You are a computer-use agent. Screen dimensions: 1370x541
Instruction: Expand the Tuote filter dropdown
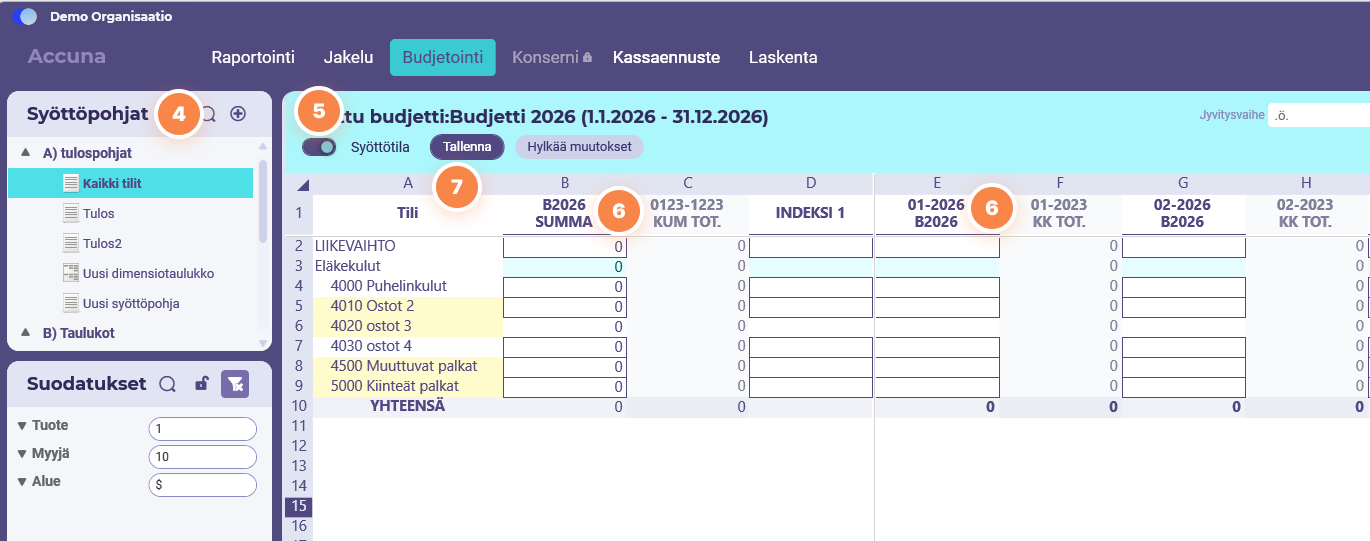point(22,426)
